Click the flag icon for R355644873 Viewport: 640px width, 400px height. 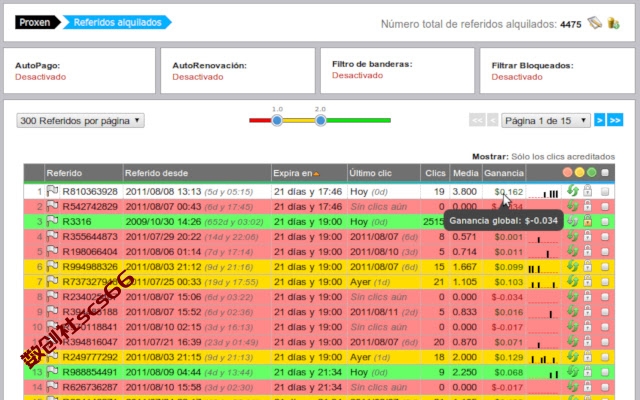(x=52, y=236)
